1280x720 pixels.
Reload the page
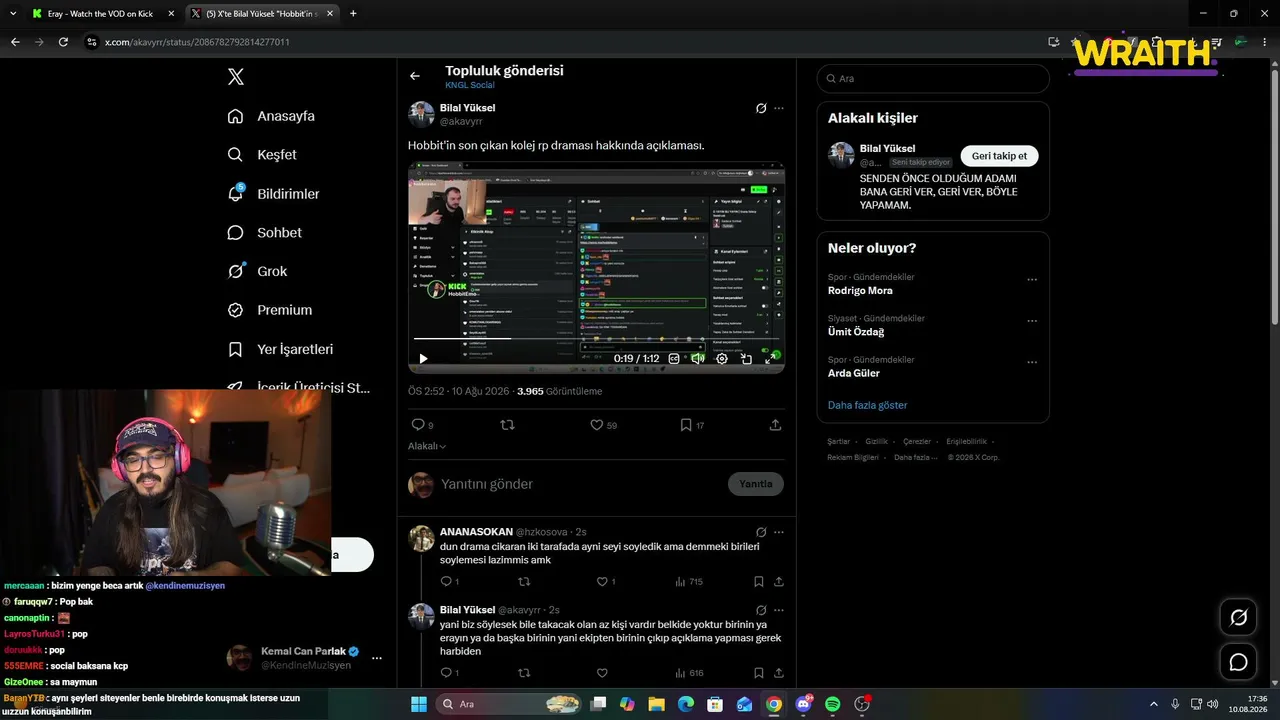63,42
